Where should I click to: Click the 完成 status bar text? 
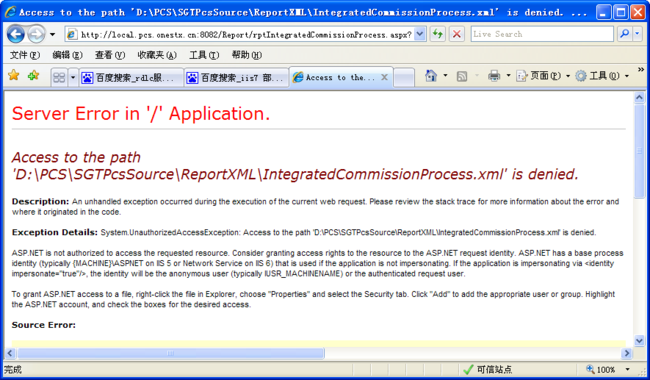pos(13,369)
